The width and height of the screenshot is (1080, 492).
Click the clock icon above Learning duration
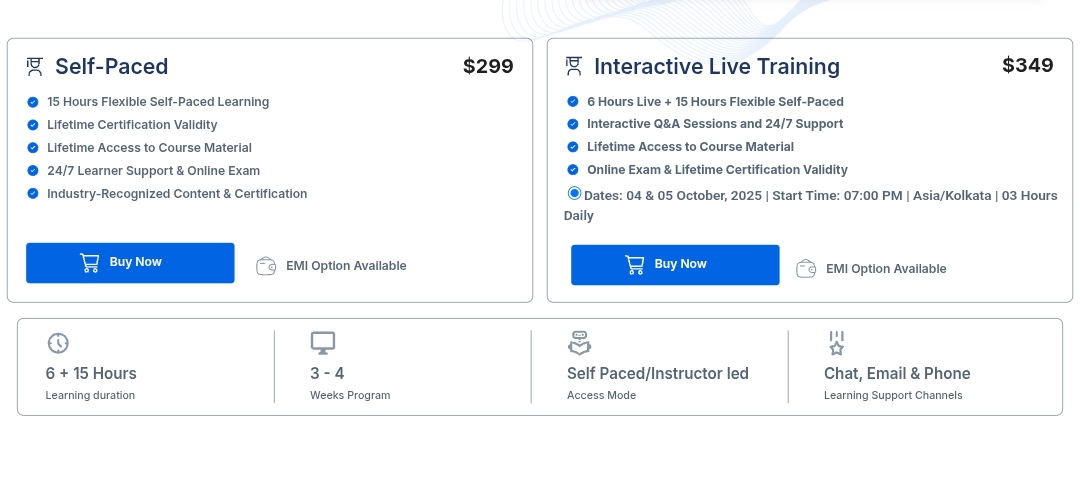tap(58, 343)
